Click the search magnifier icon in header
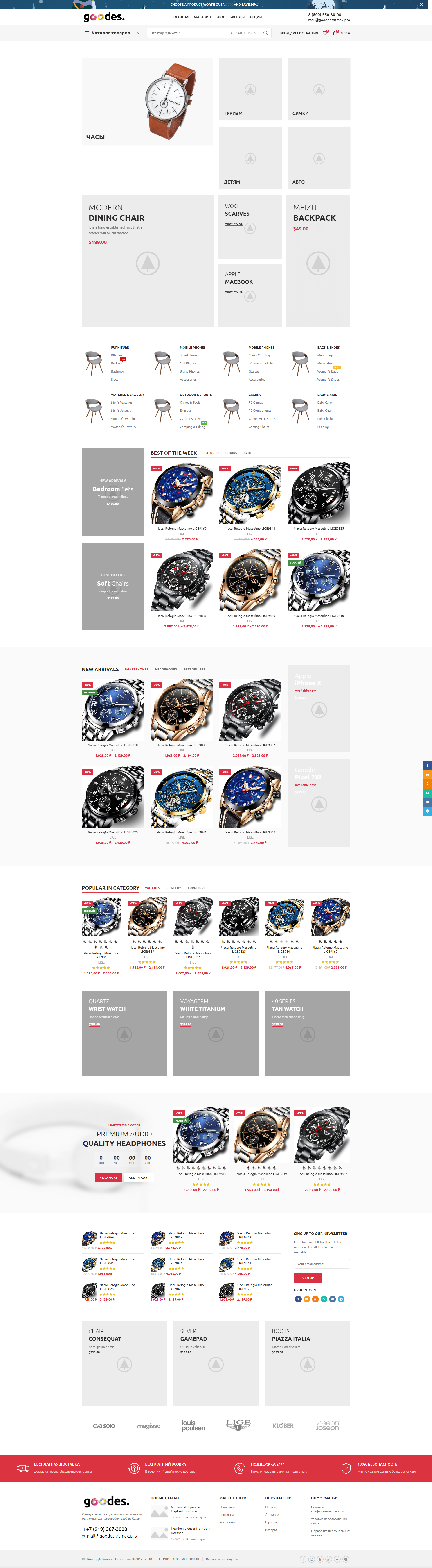 coord(265,33)
